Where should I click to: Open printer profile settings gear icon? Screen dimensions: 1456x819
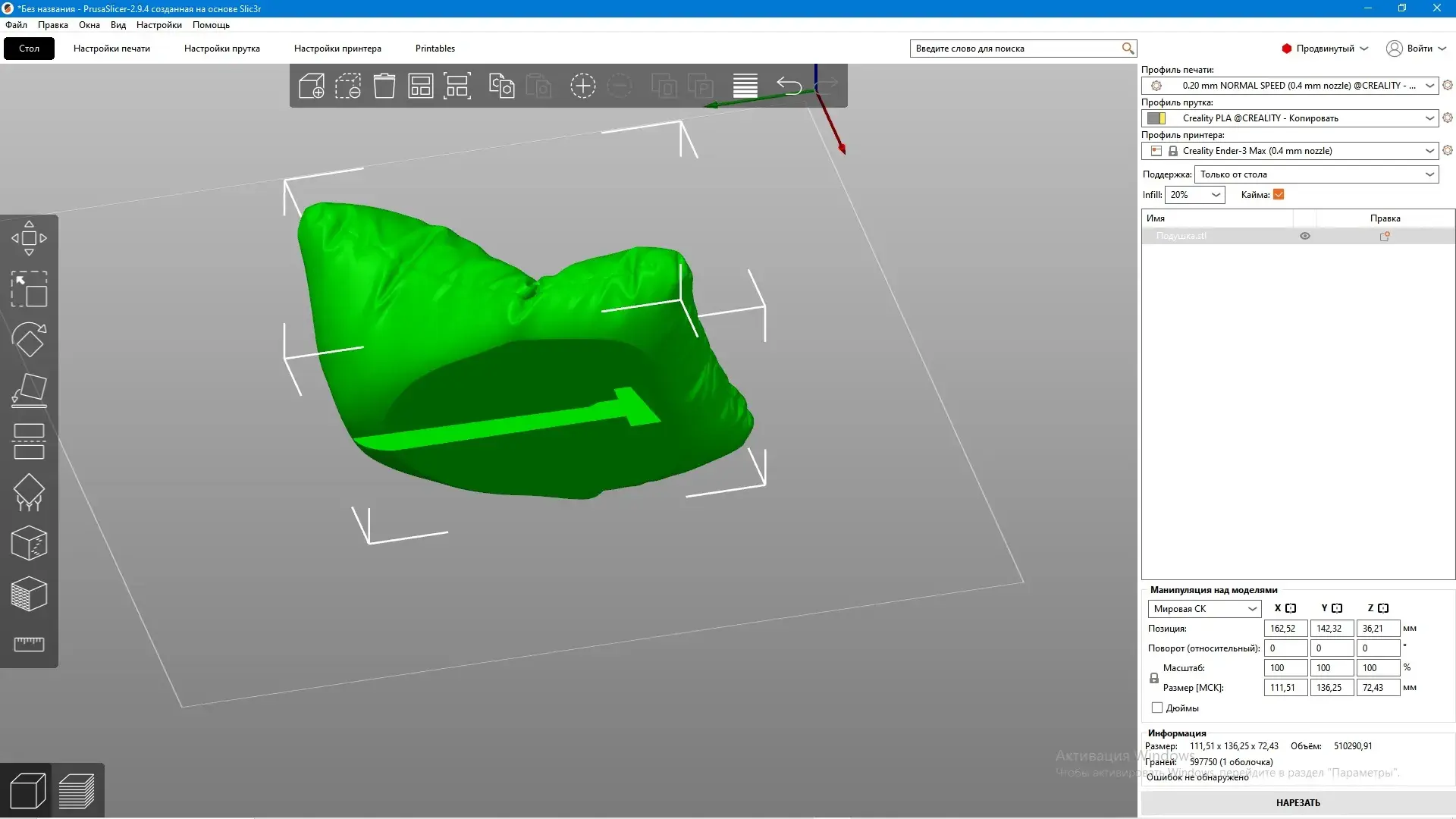pos(1447,151)
